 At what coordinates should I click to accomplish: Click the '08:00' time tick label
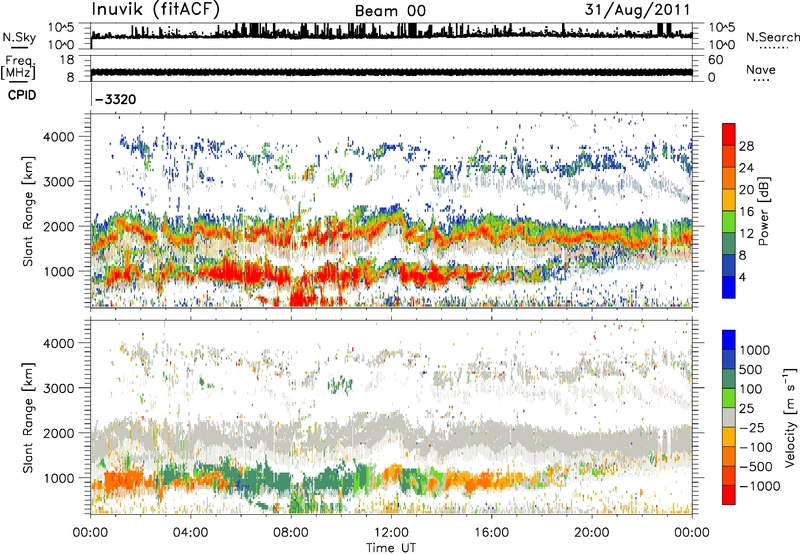tap(291, 533)
